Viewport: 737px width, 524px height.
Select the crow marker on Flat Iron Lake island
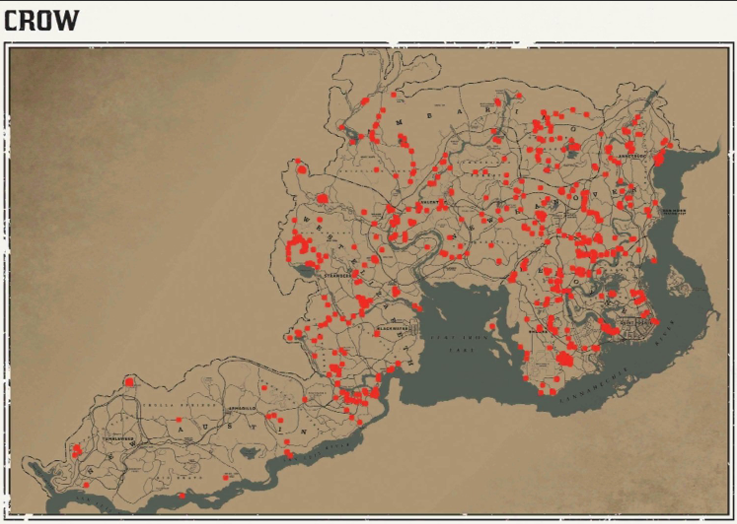[491, 325]
